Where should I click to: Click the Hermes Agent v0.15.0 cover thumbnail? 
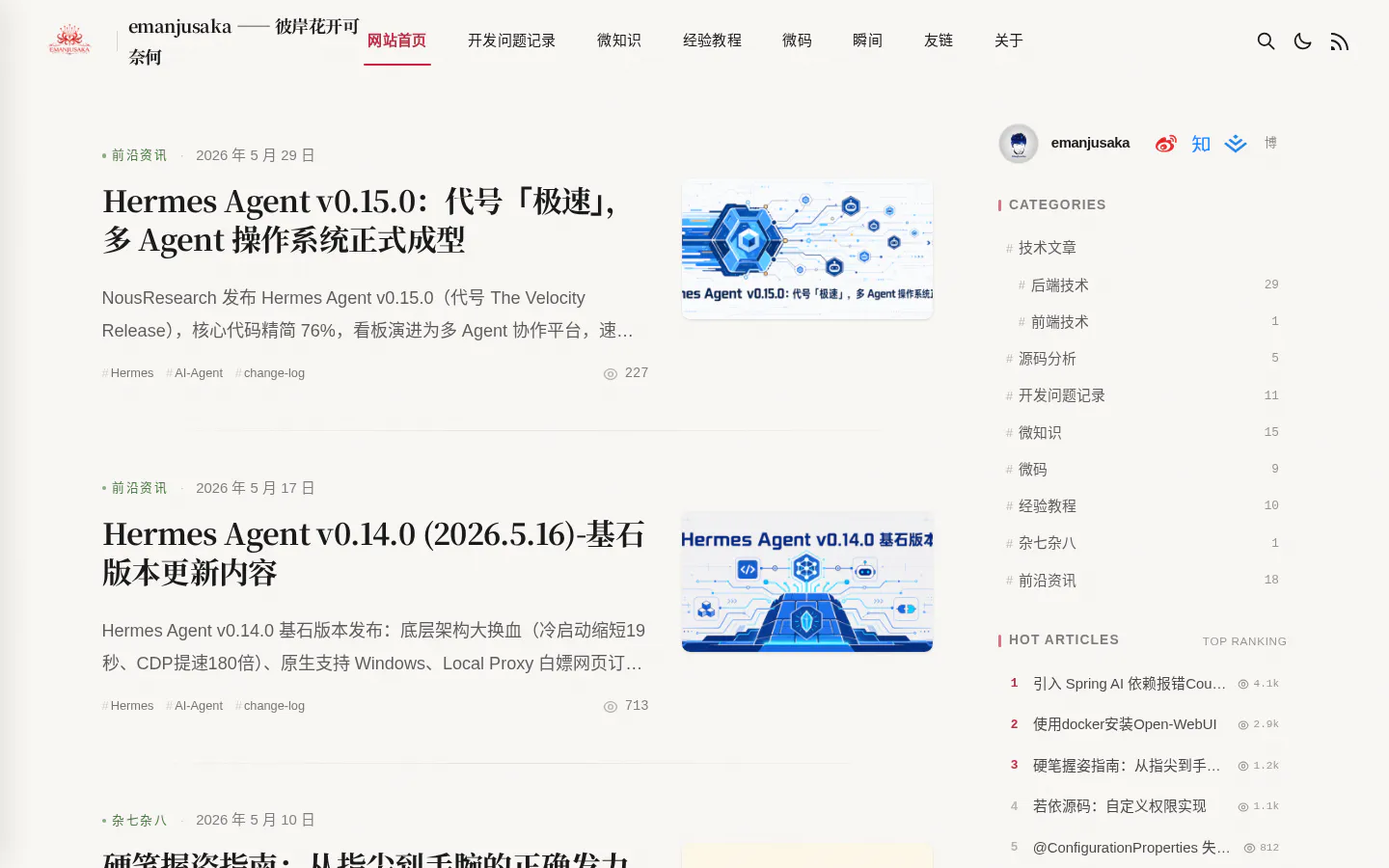(807, 249)
